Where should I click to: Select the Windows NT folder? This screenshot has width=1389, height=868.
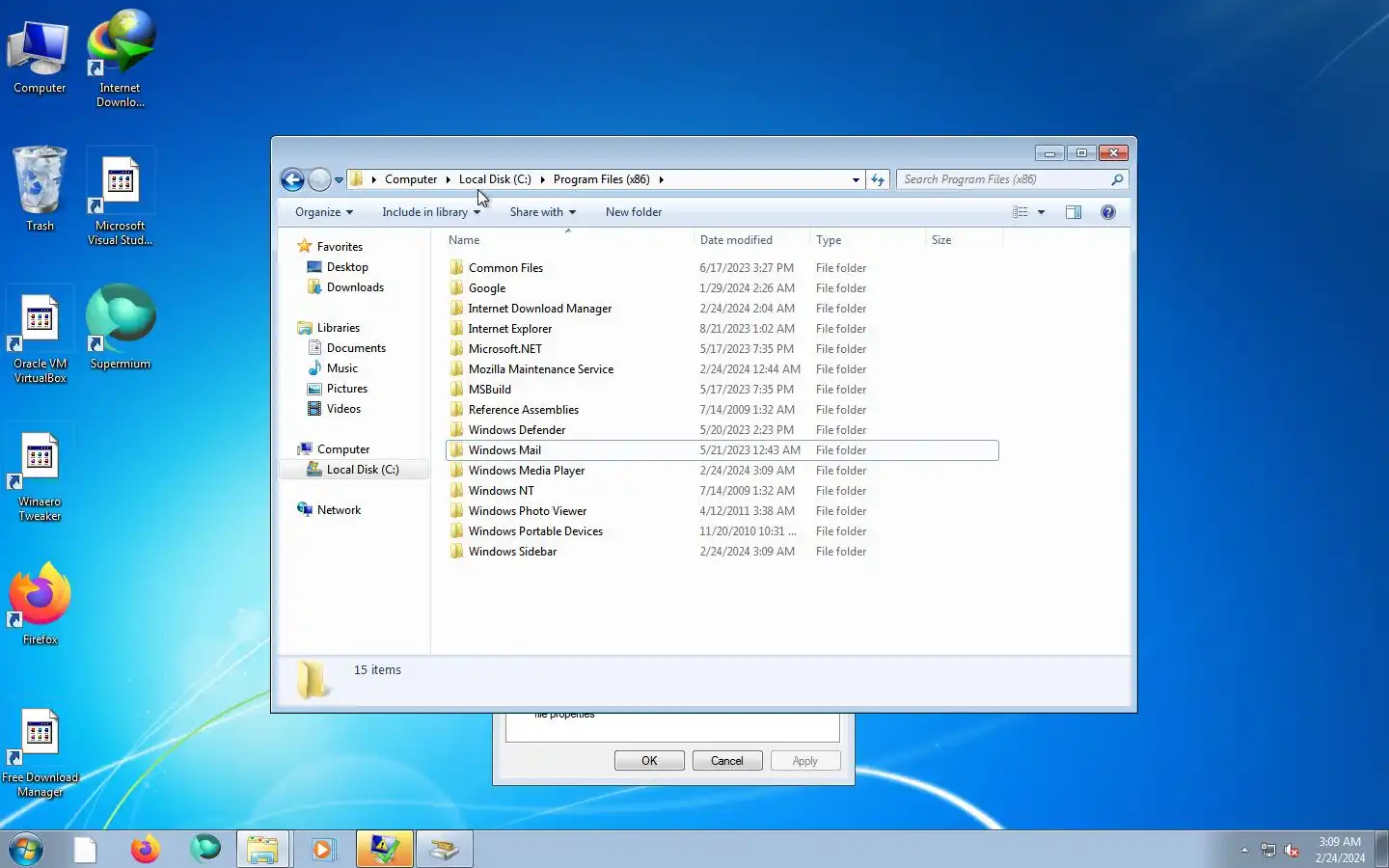click(x=722, y=491)
